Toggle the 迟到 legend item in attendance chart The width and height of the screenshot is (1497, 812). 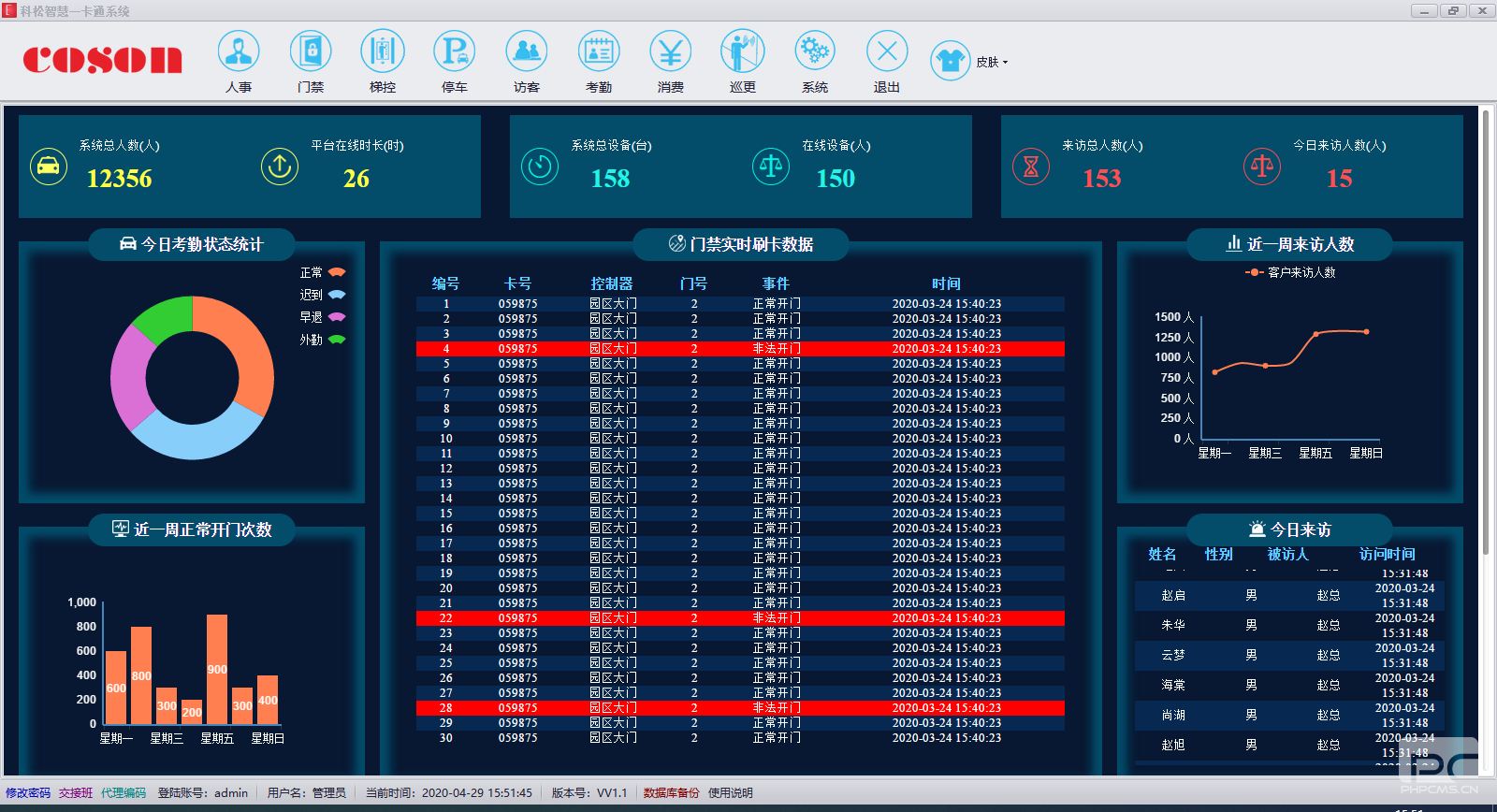323,295
